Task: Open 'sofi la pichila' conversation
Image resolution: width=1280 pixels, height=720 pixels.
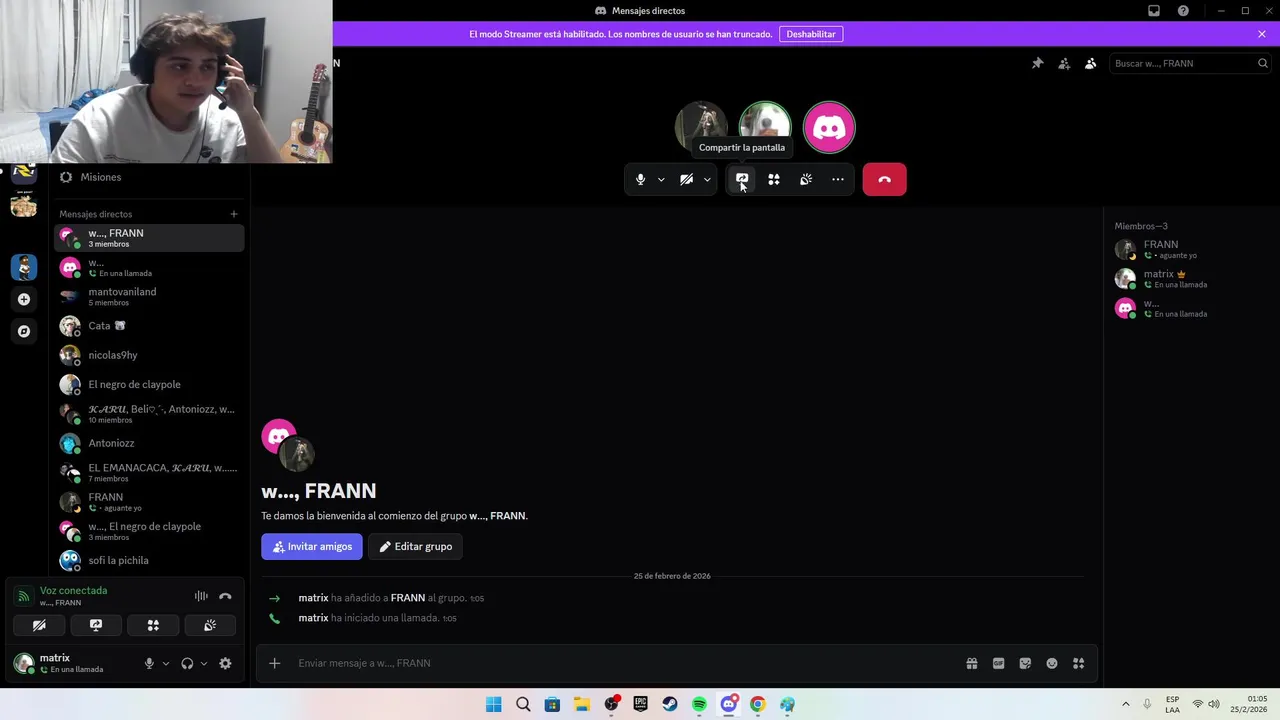Action: coord(149,560)
